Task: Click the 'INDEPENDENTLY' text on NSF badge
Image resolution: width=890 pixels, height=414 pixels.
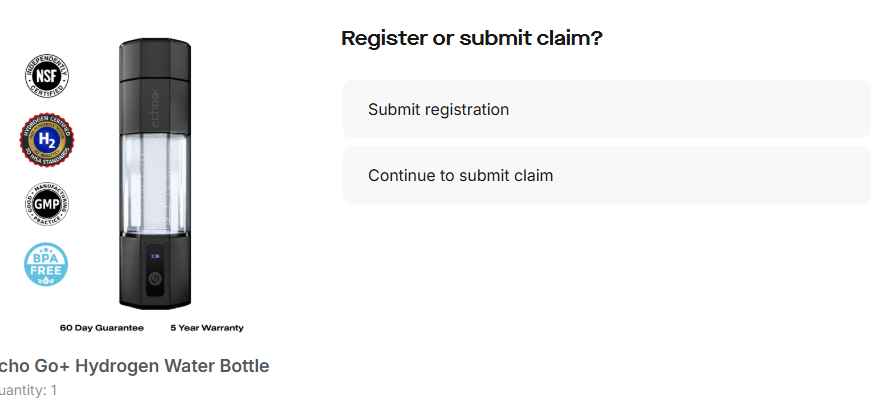Action: pyautogui.click(x=48, y=64)
